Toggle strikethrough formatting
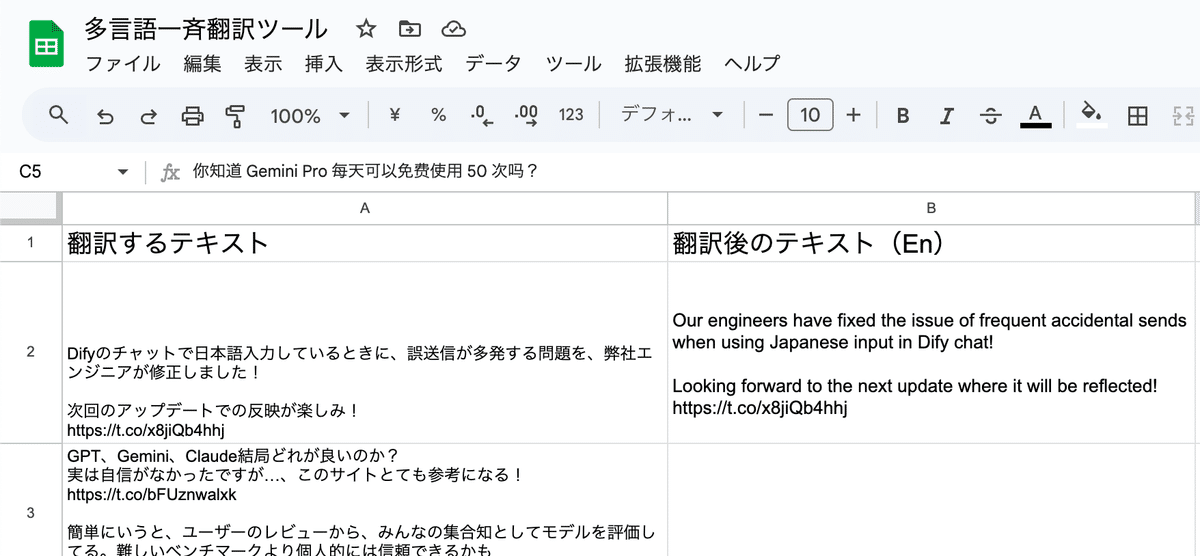 click(991, 116)
